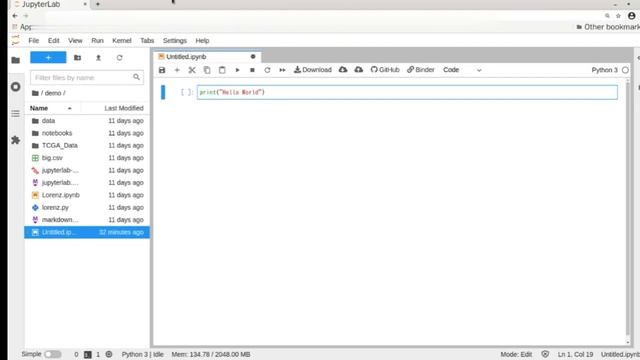Click the kernel status circle indicator

point(625,70)
